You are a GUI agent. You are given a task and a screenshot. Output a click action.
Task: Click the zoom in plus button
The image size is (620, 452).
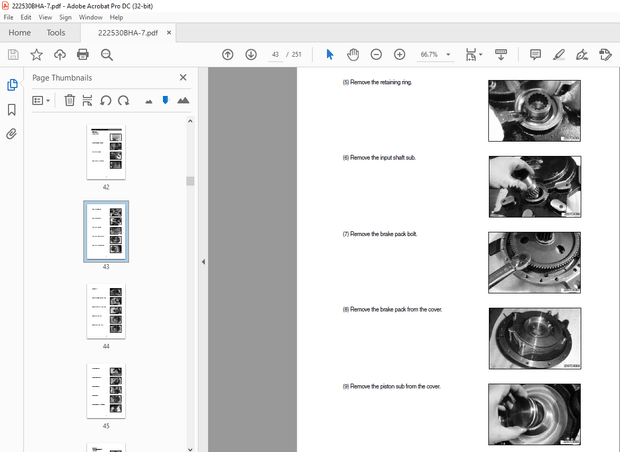(x=399, y=54)
